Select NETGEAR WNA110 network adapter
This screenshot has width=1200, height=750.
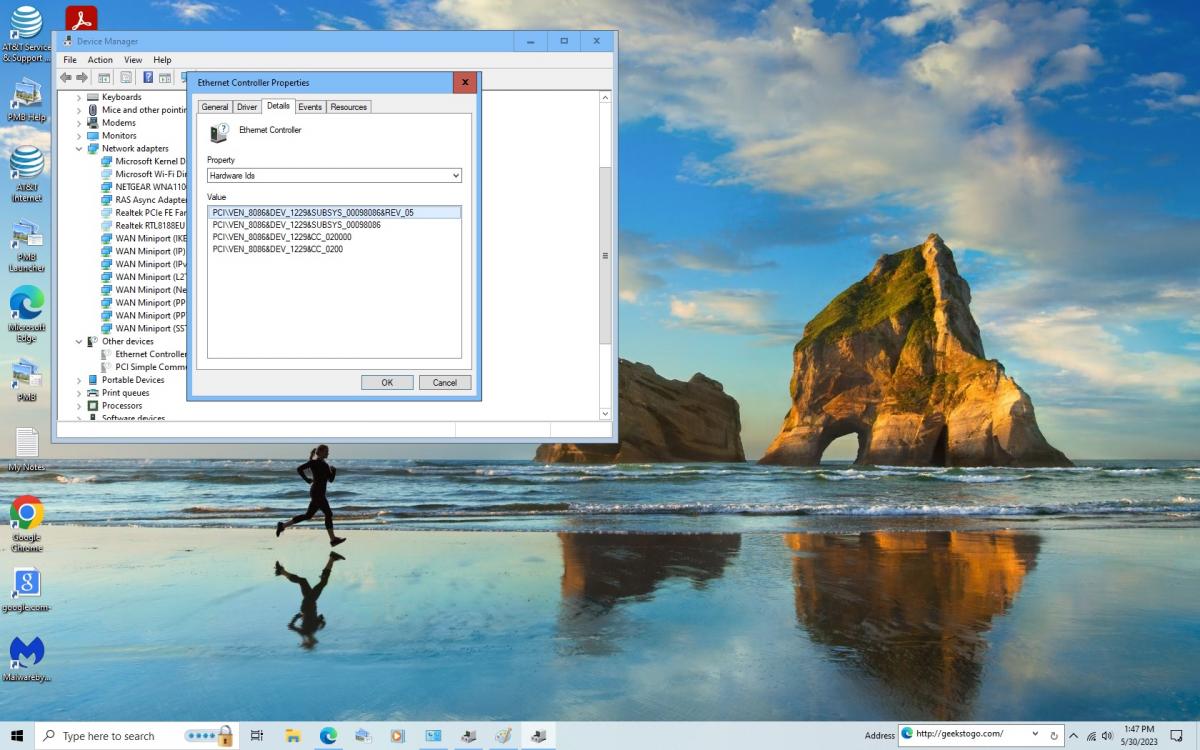tap(144, 187)
